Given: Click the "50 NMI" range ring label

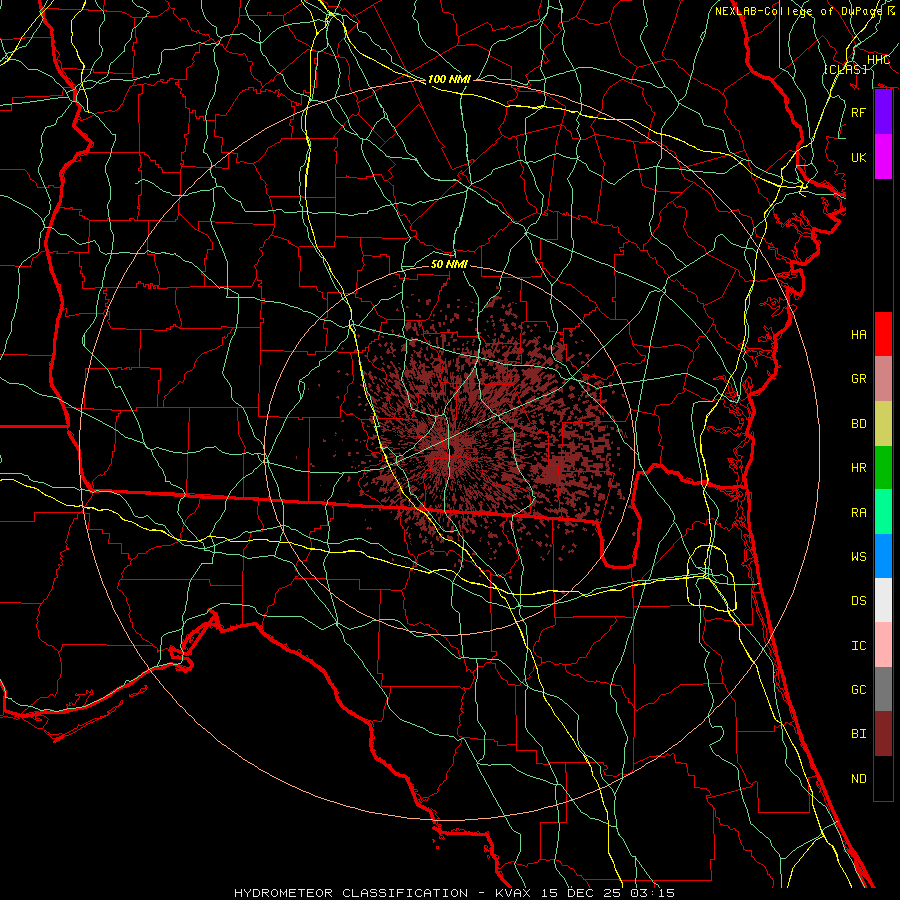Looking at the screenshot, I should pyautogui.click(x=449, y=264).
